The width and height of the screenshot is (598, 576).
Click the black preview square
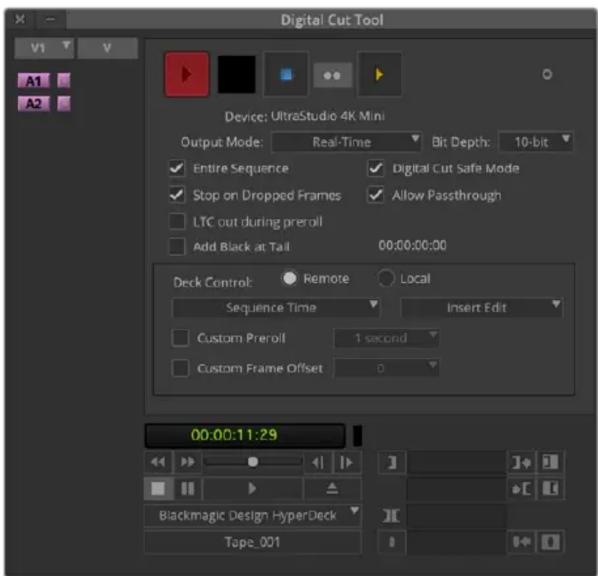236,74
